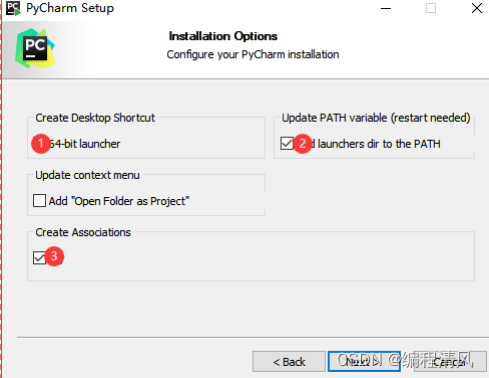Click the "Installation Options" heading text
489x378 pixels.
coord(223,36)
